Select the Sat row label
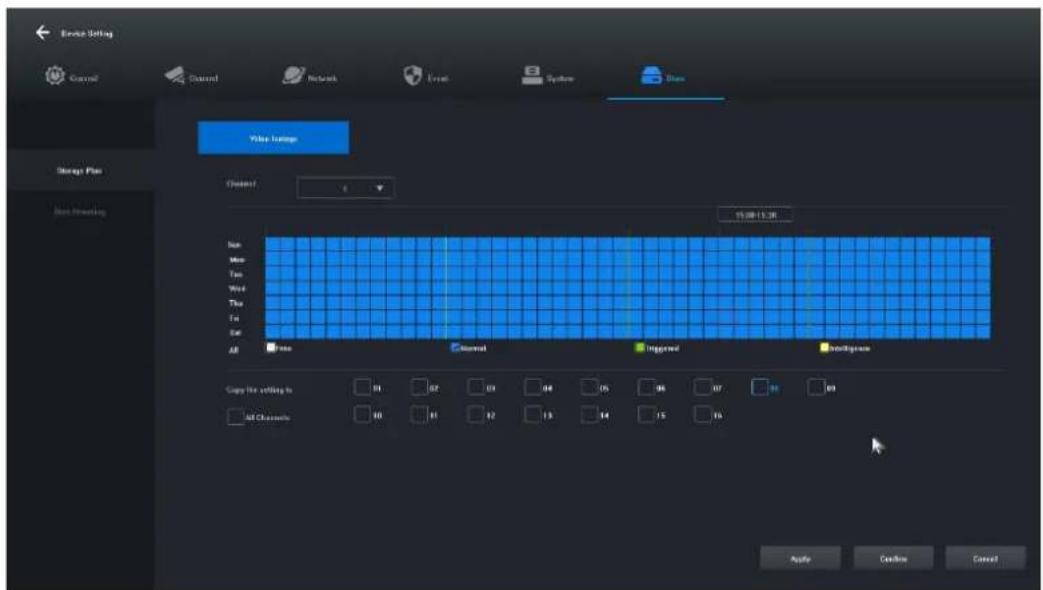The image size is (1043, 590). pos(235,333)
